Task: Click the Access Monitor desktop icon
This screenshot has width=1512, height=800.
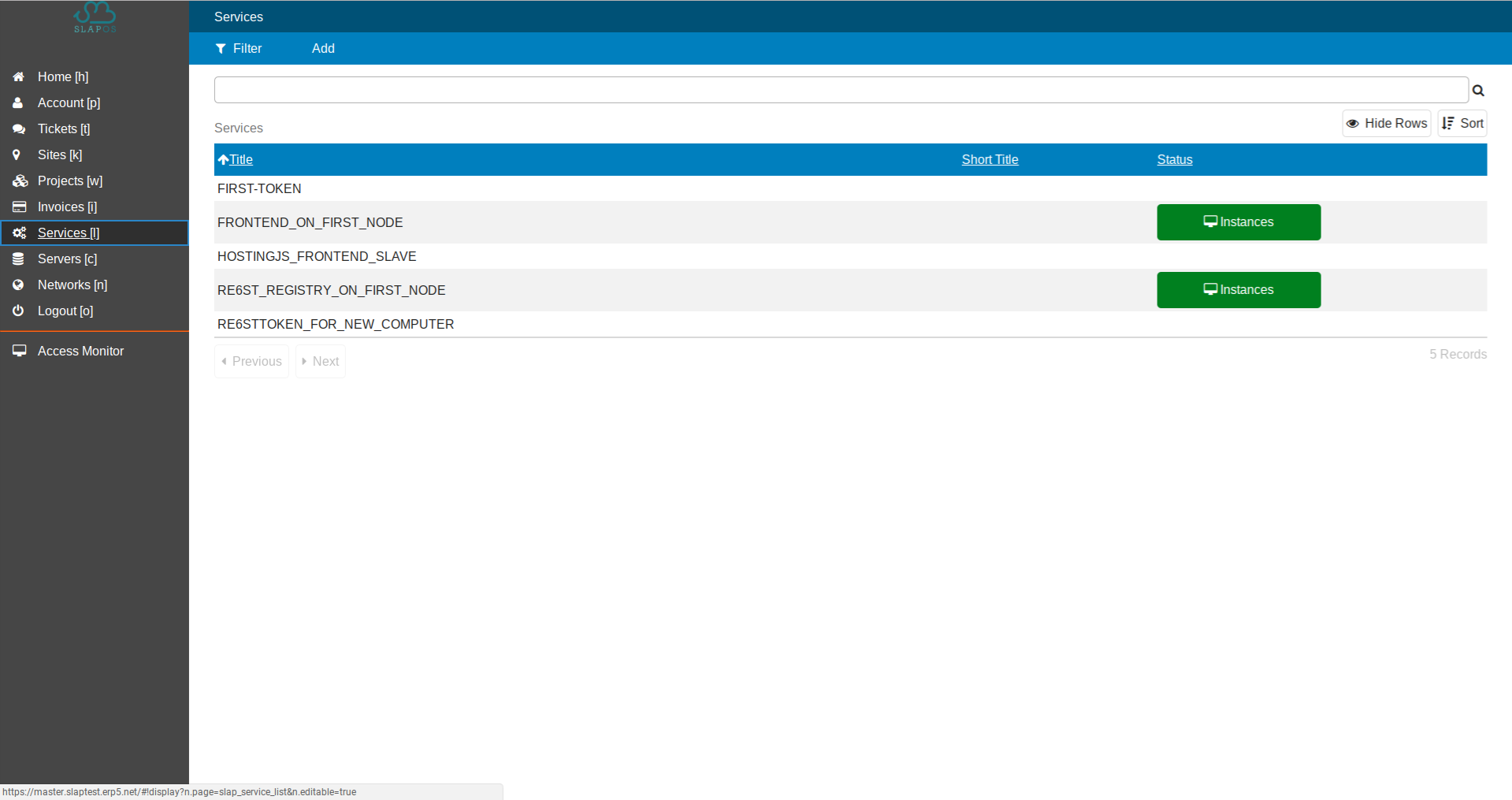Action: tap(20, 352)
